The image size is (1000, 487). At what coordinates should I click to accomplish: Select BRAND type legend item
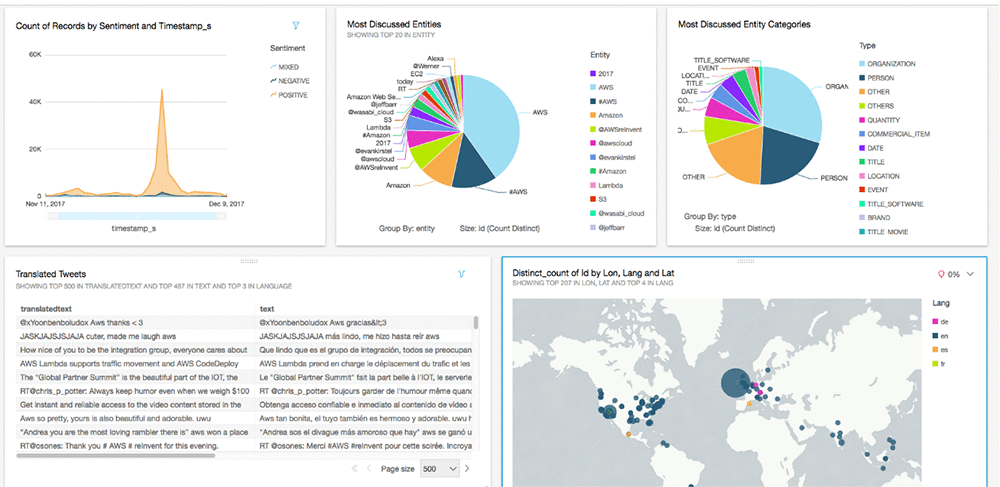(x=874, y=218)
